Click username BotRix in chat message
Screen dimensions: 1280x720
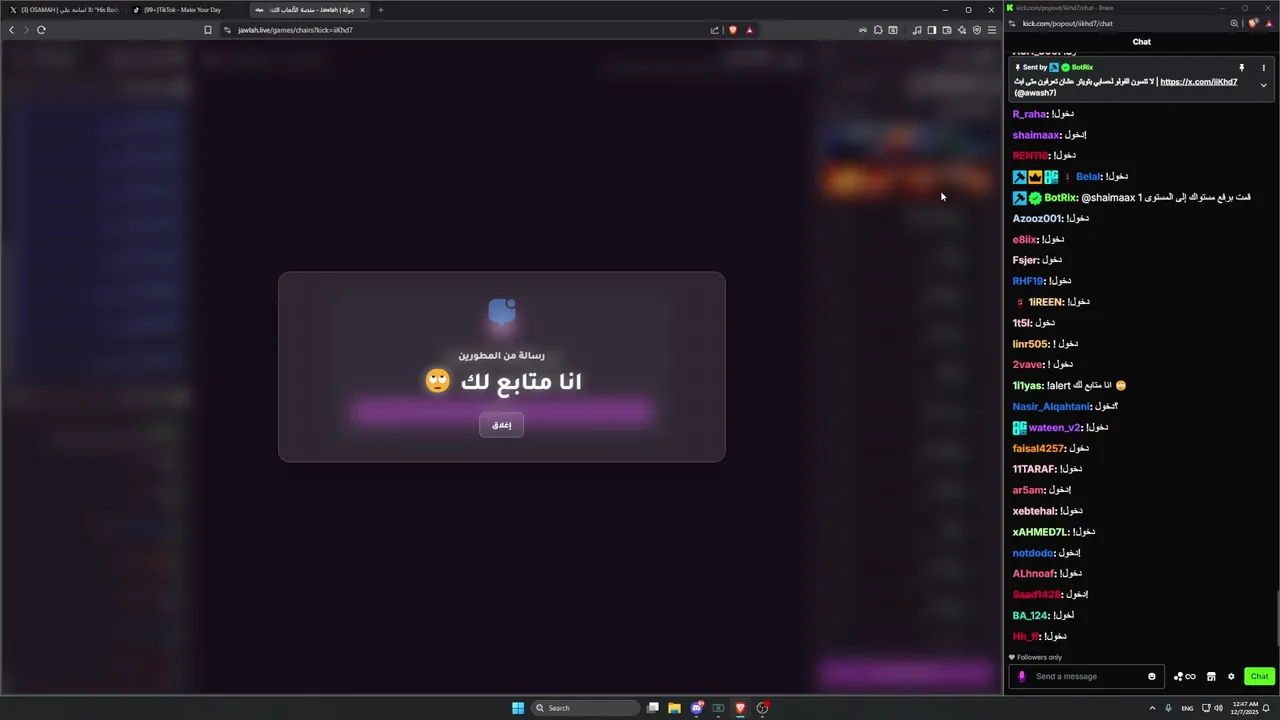pos(1060,198)
